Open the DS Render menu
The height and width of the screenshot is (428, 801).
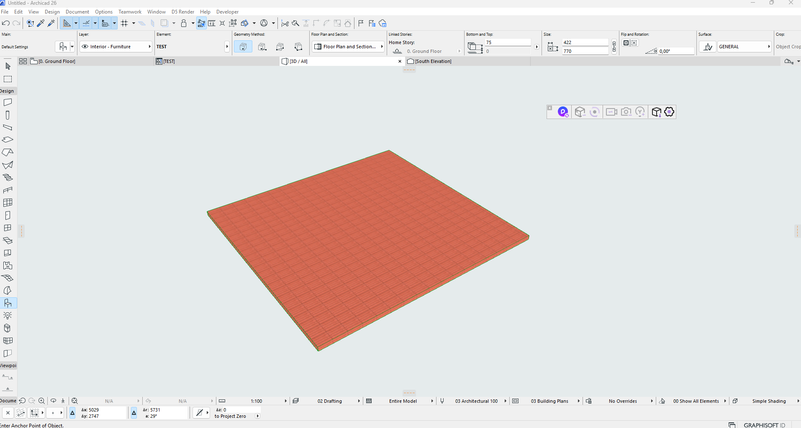pyautogui.click(x=182, y=12)
